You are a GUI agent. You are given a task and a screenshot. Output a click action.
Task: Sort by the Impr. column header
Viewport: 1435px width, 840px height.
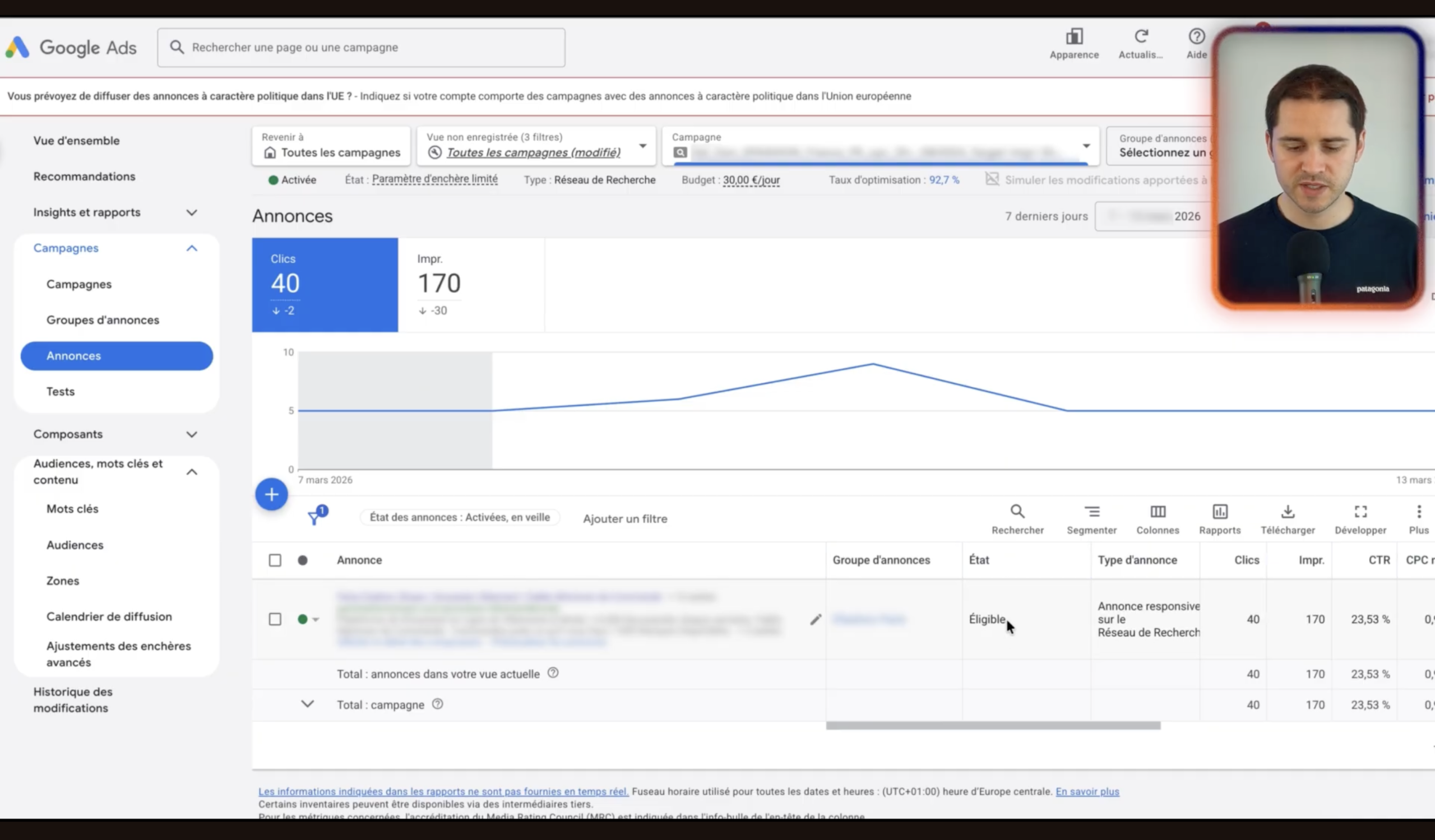pos(1311,560)
